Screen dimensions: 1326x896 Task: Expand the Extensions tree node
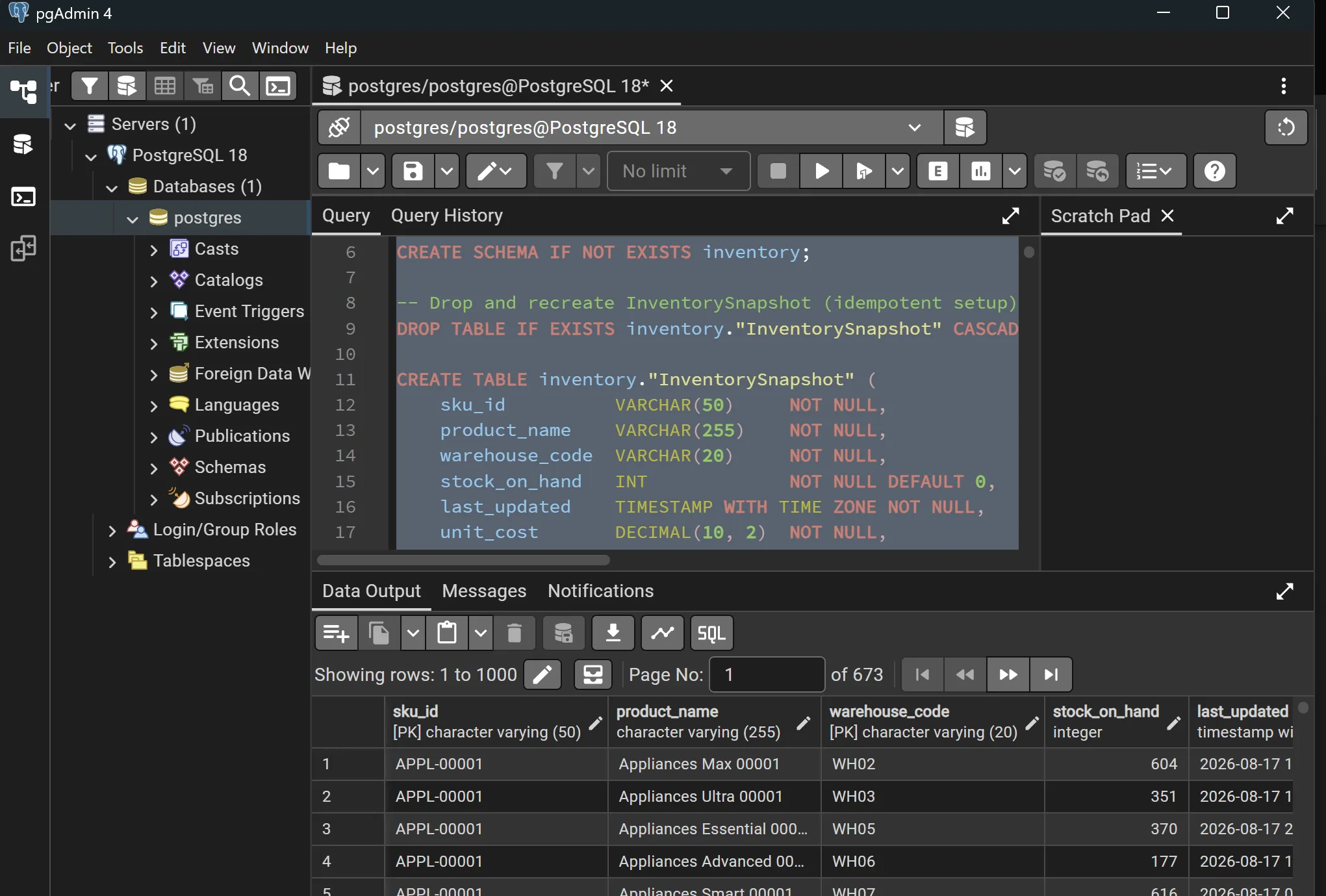(x=154, y=343)
